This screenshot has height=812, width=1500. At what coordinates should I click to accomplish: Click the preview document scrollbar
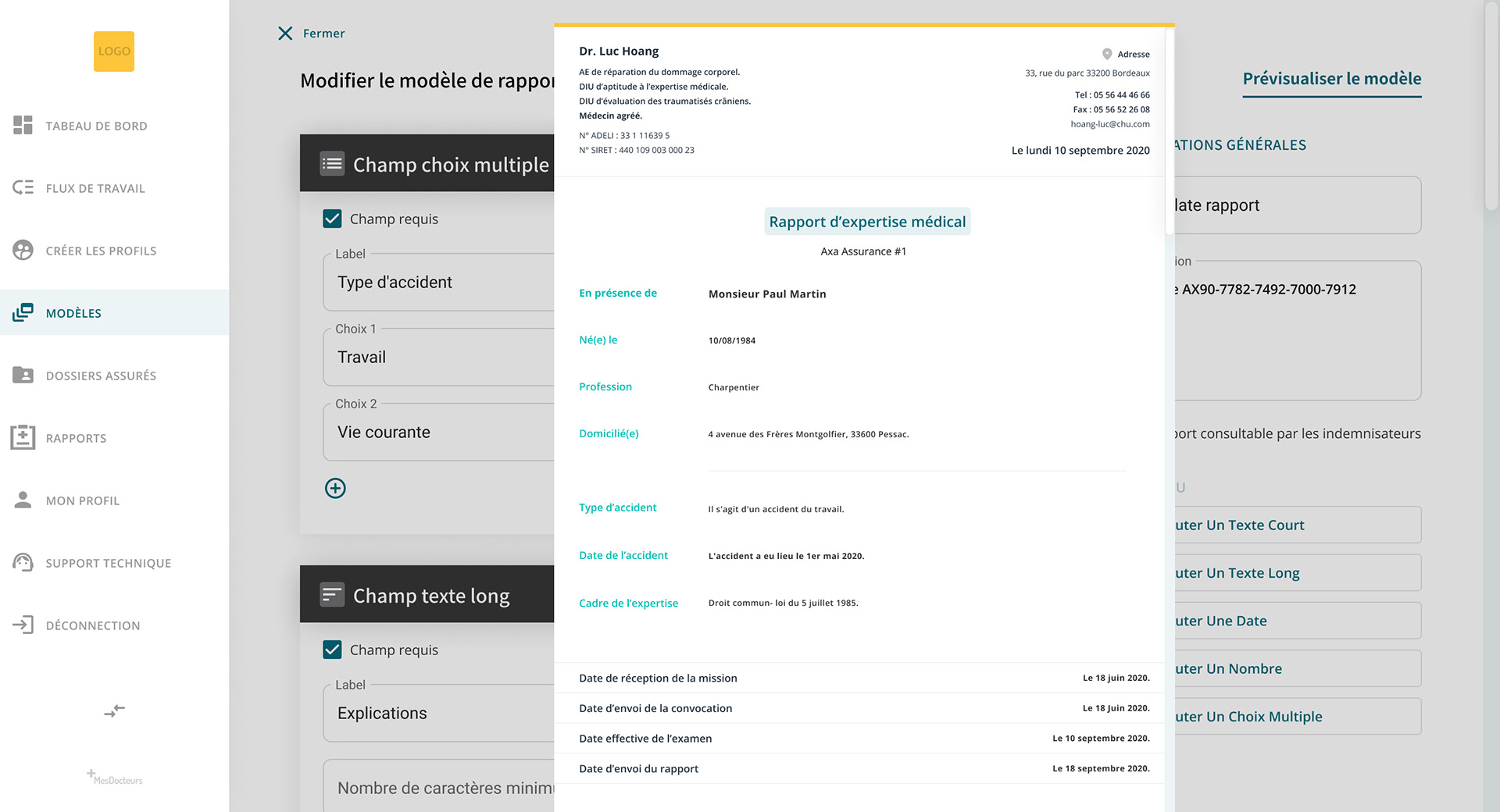[1170, 131]
